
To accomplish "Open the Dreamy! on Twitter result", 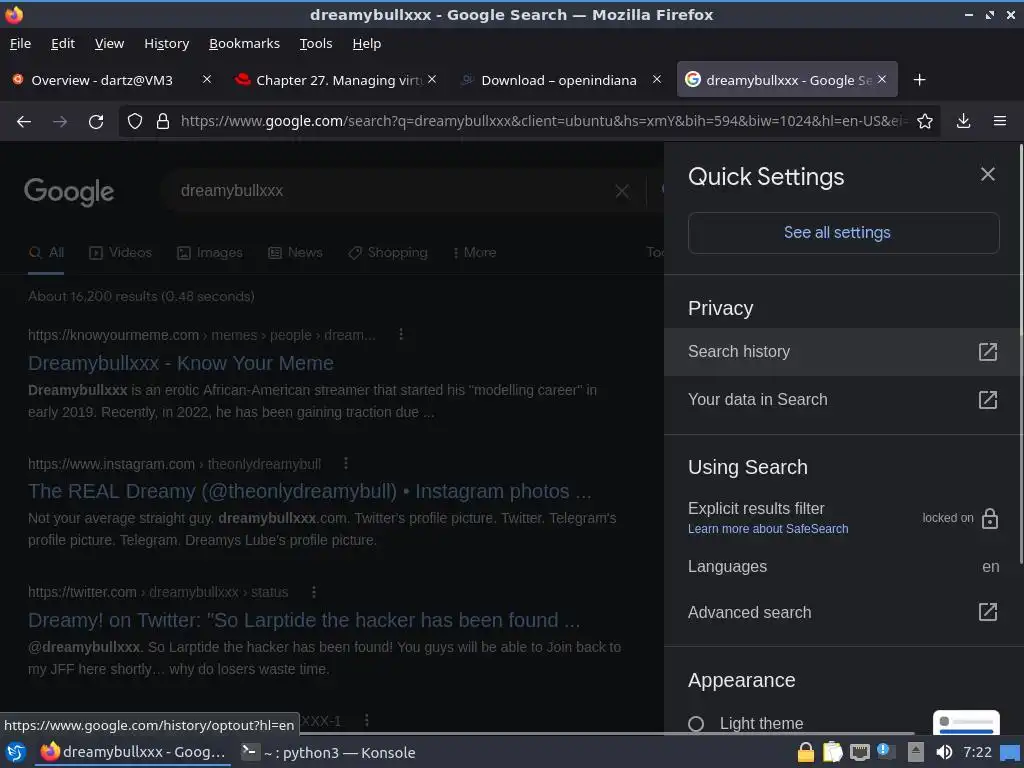I will [x=304, y=620].
